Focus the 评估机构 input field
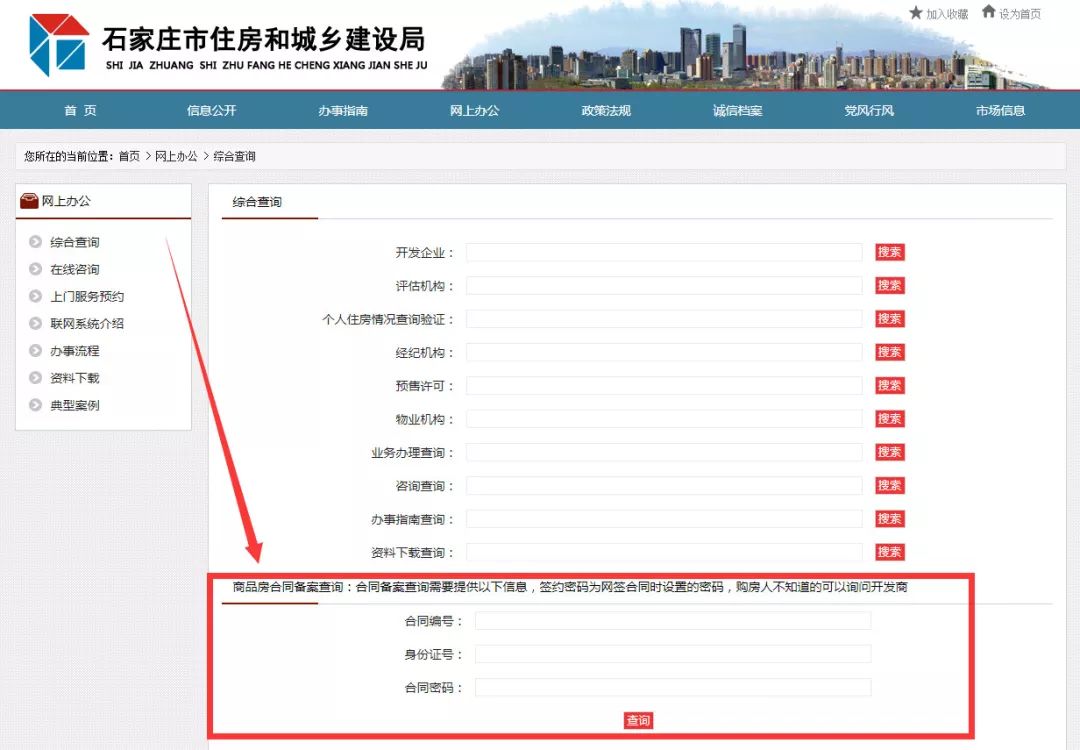 [664, 286]
